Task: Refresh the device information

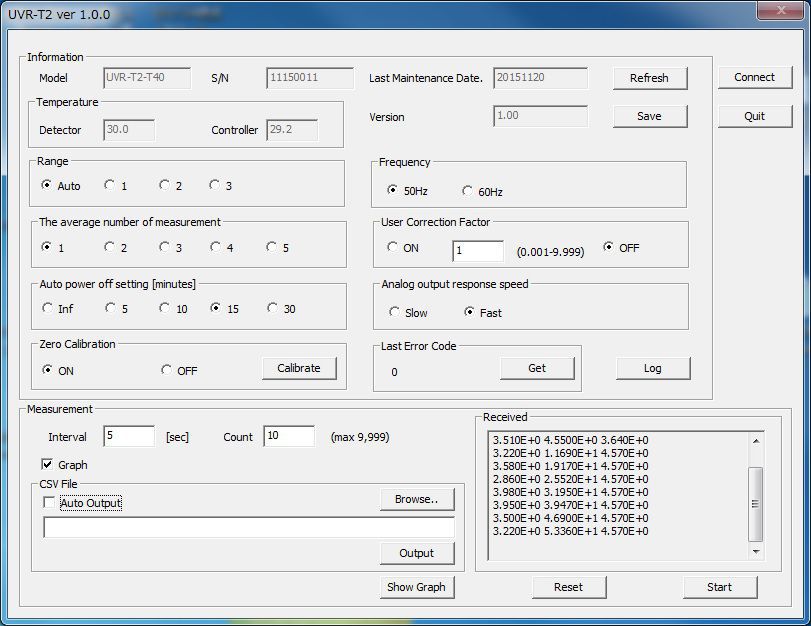Action: (650, 78)
